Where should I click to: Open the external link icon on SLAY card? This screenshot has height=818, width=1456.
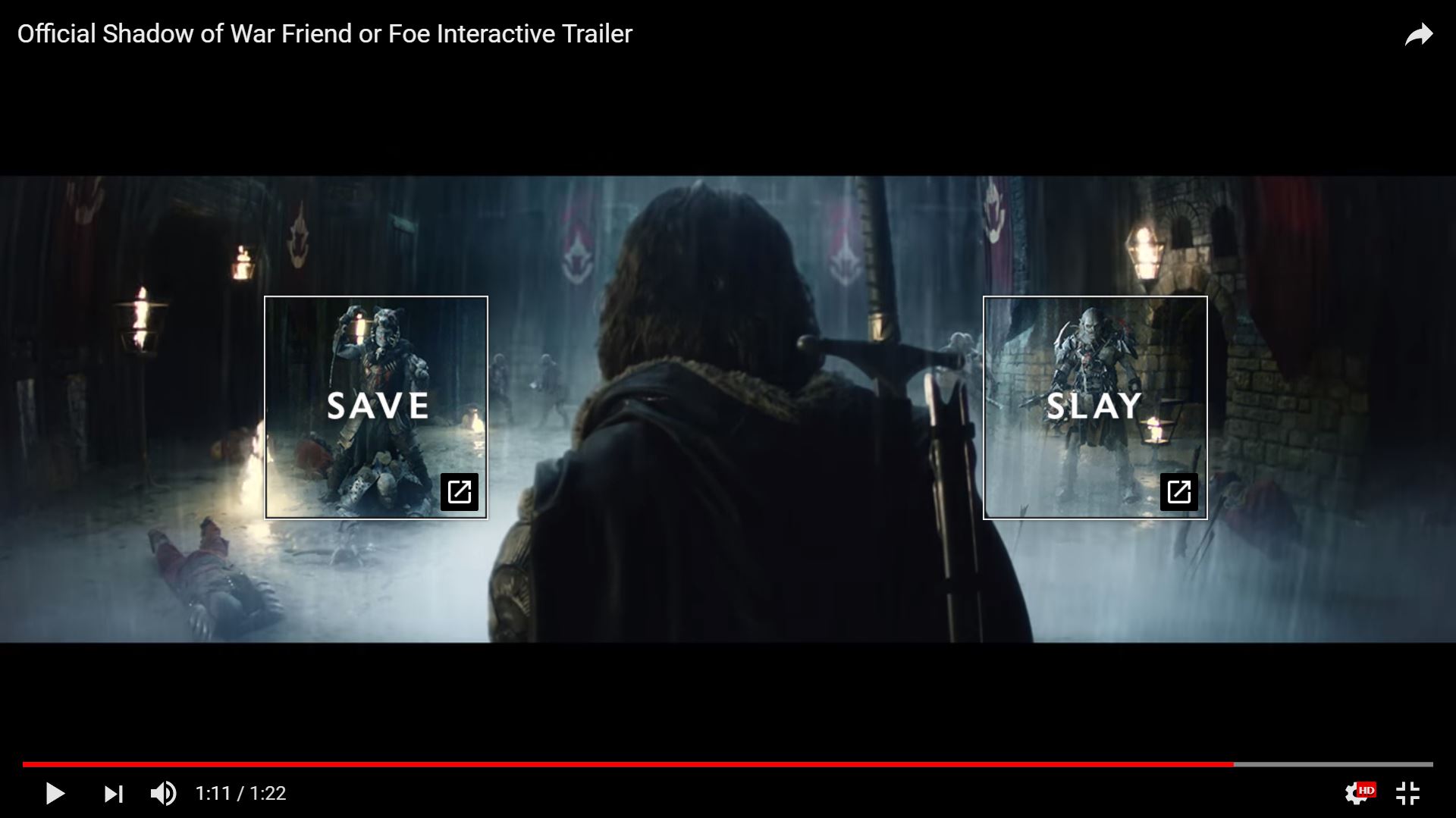[x=1179, y=492]
